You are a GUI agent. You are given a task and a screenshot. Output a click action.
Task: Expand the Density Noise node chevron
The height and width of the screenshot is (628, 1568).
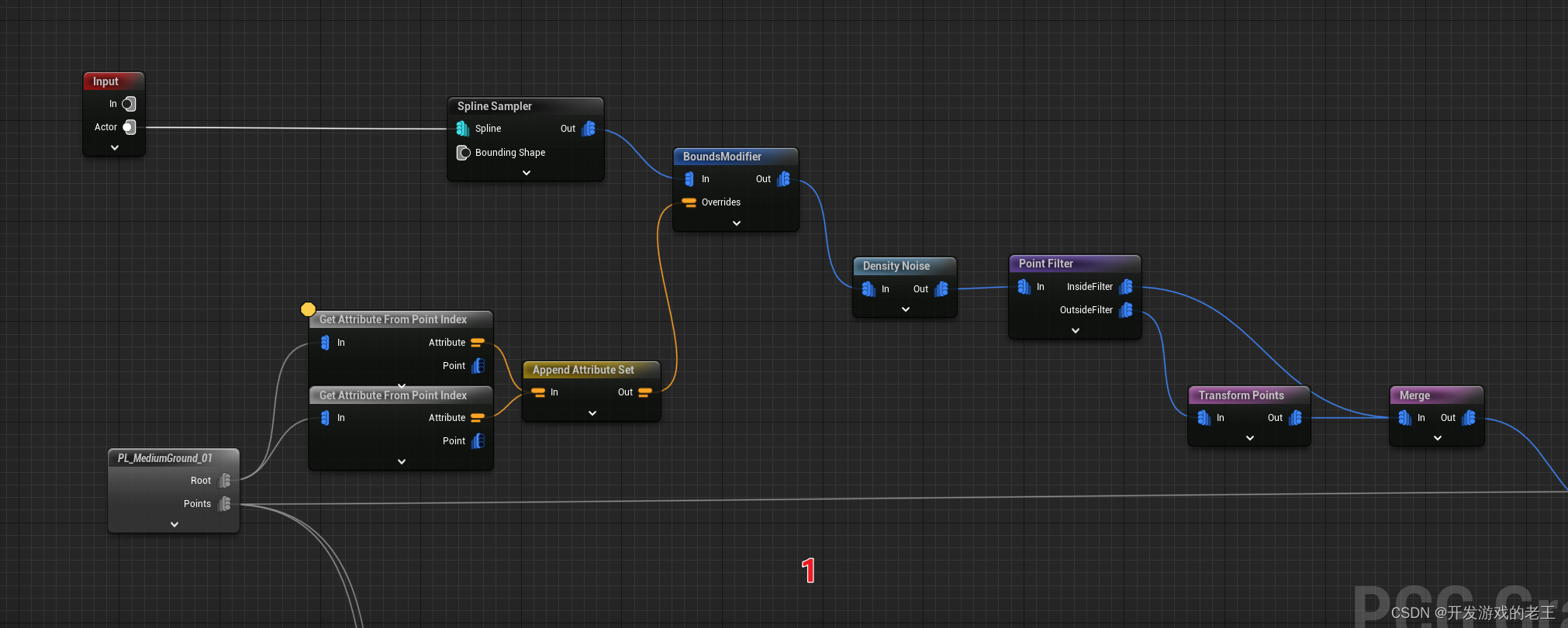[906, 309]
